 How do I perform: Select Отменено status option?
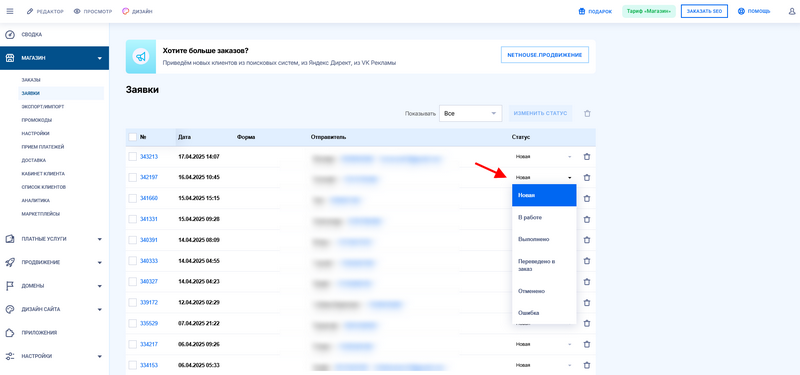point(544,291)
